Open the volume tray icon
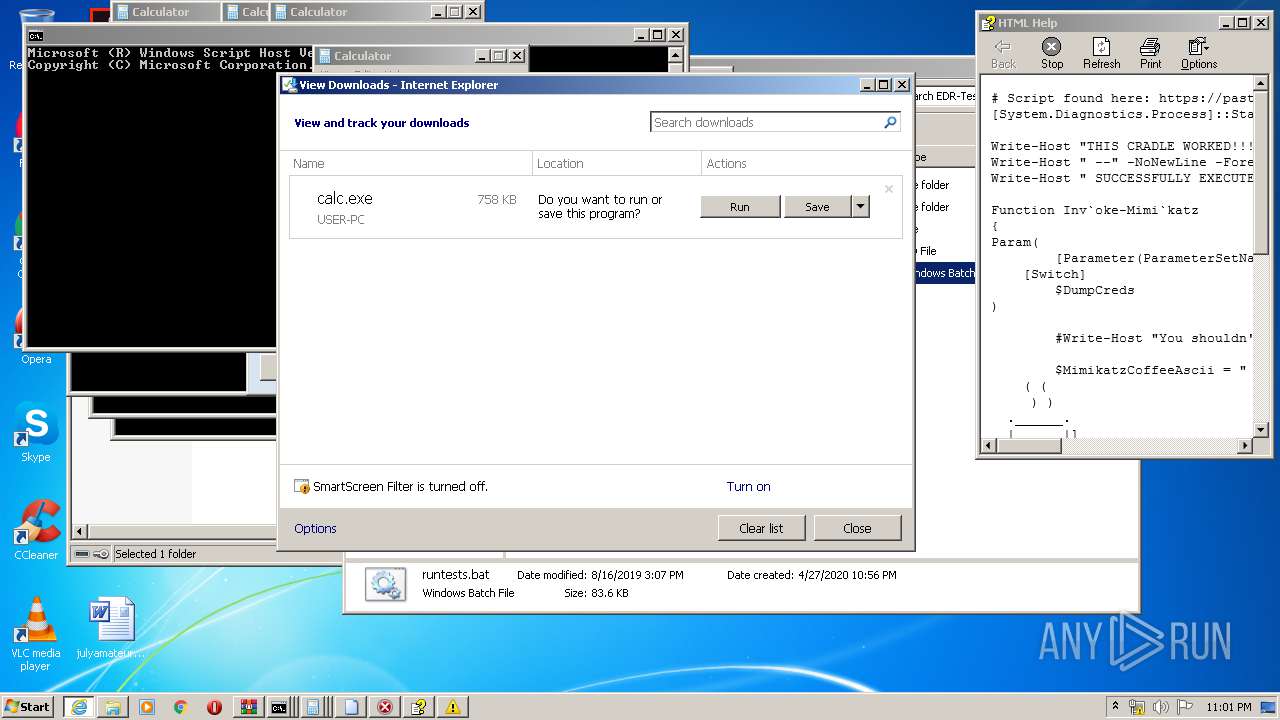 coord(1161,707)
